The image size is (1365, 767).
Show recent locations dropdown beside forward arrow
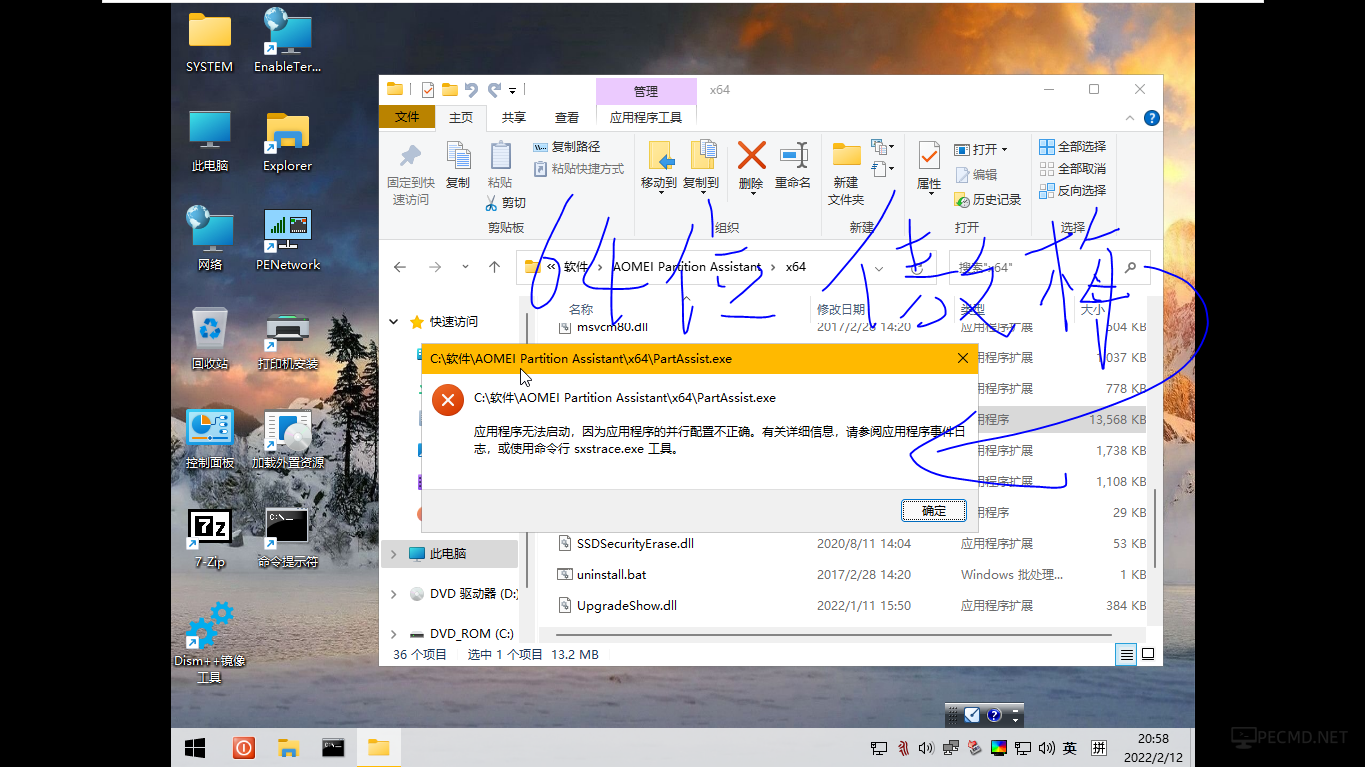point(465,267)
